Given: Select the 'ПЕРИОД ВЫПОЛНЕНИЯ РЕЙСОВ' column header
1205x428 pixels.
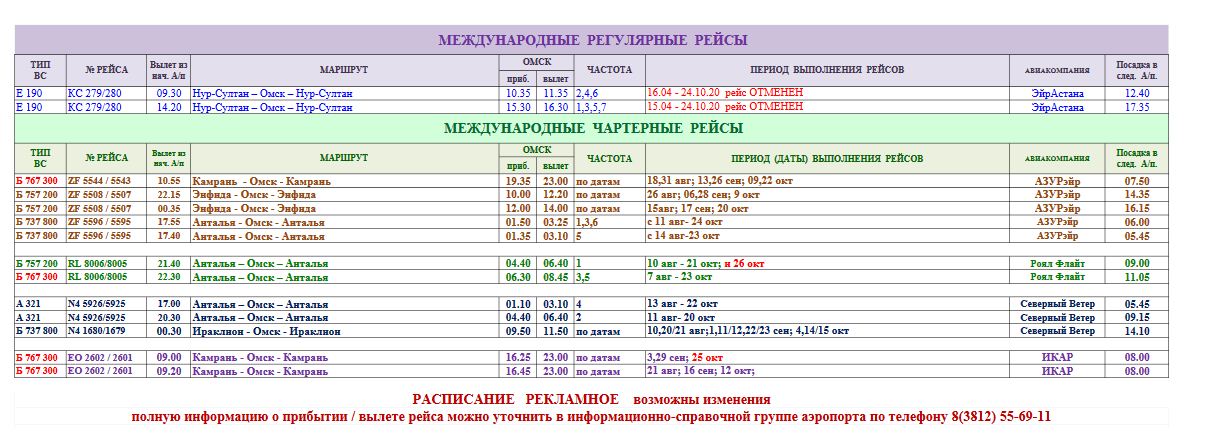Looking at the screenshot, I should click(x=827, y=70).
